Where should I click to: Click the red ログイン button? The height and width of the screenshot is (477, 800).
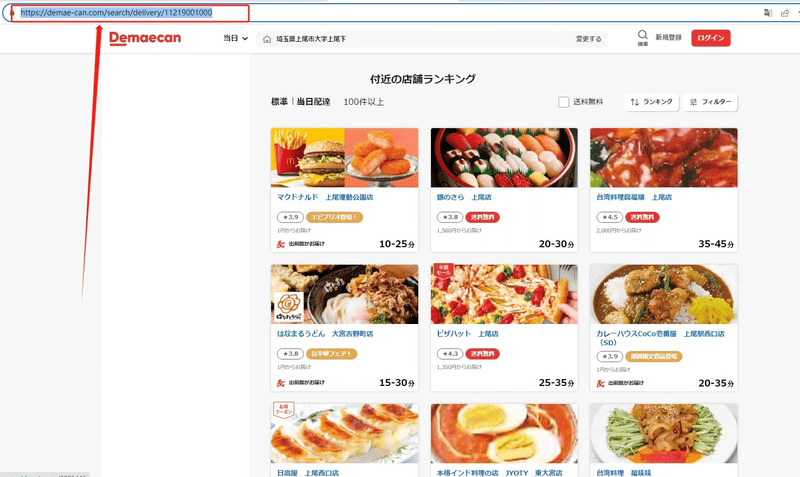(711, 38)
